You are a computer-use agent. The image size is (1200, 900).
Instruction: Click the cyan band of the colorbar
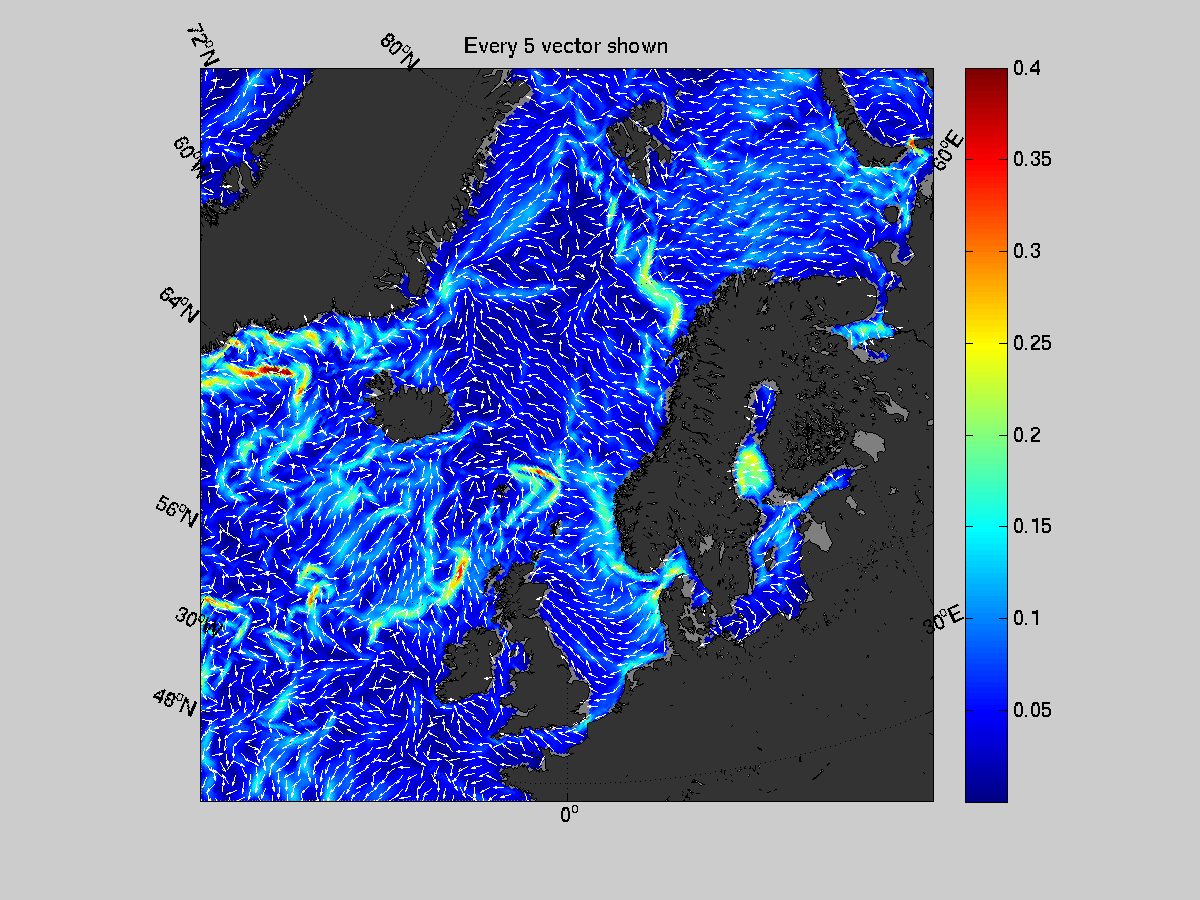986,526
